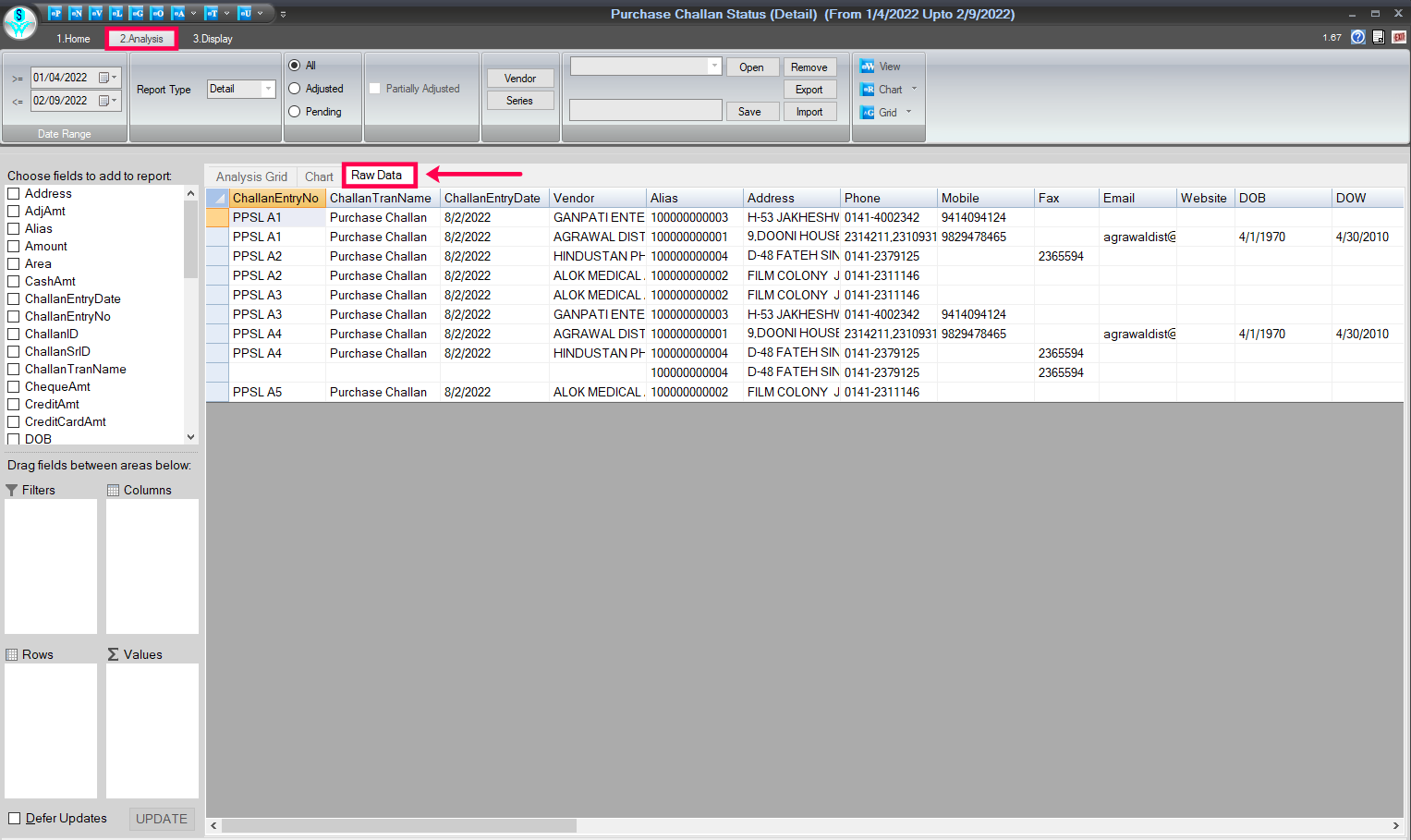Click the application logo button

[x=19, y=22]
